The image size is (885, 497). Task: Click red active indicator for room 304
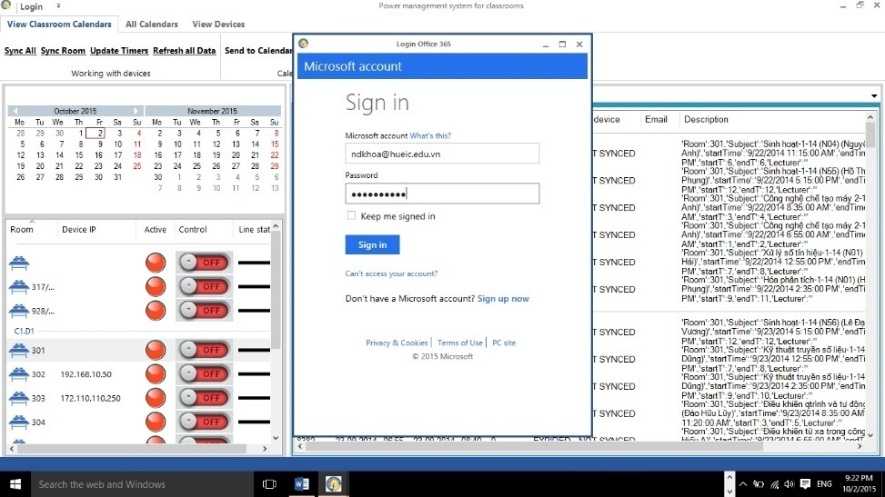pos(156,421)
